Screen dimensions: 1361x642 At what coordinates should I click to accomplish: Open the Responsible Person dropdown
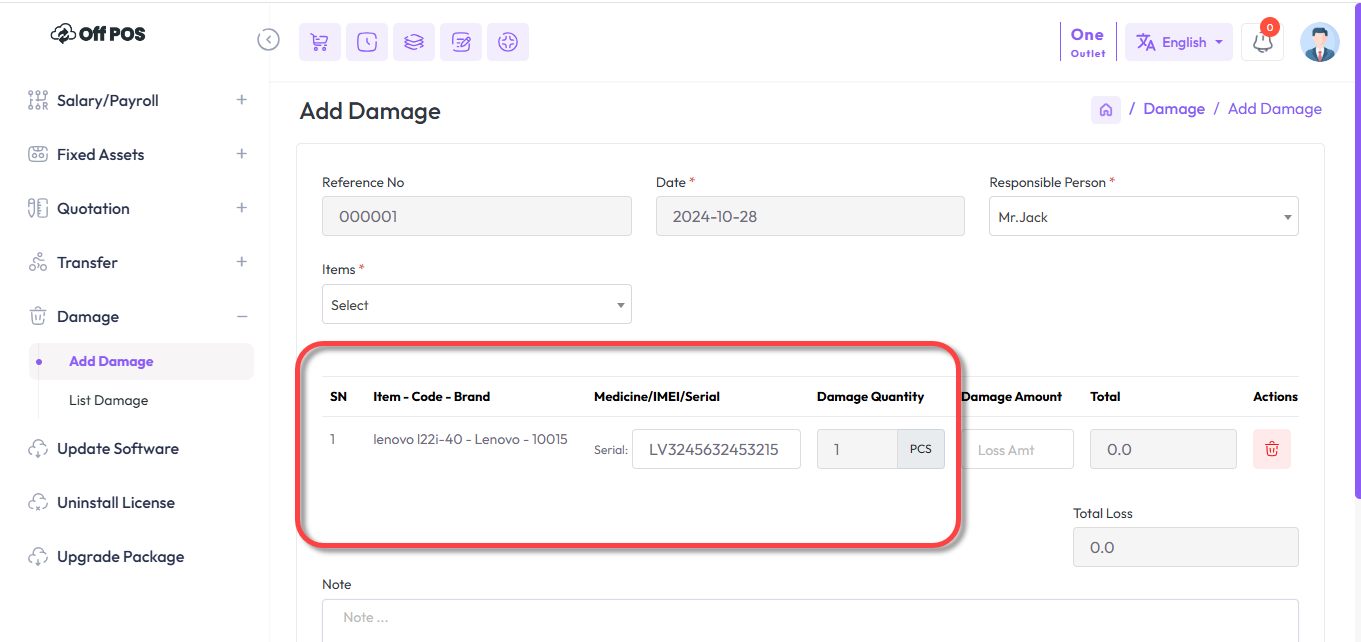(x=1143, y=216)
